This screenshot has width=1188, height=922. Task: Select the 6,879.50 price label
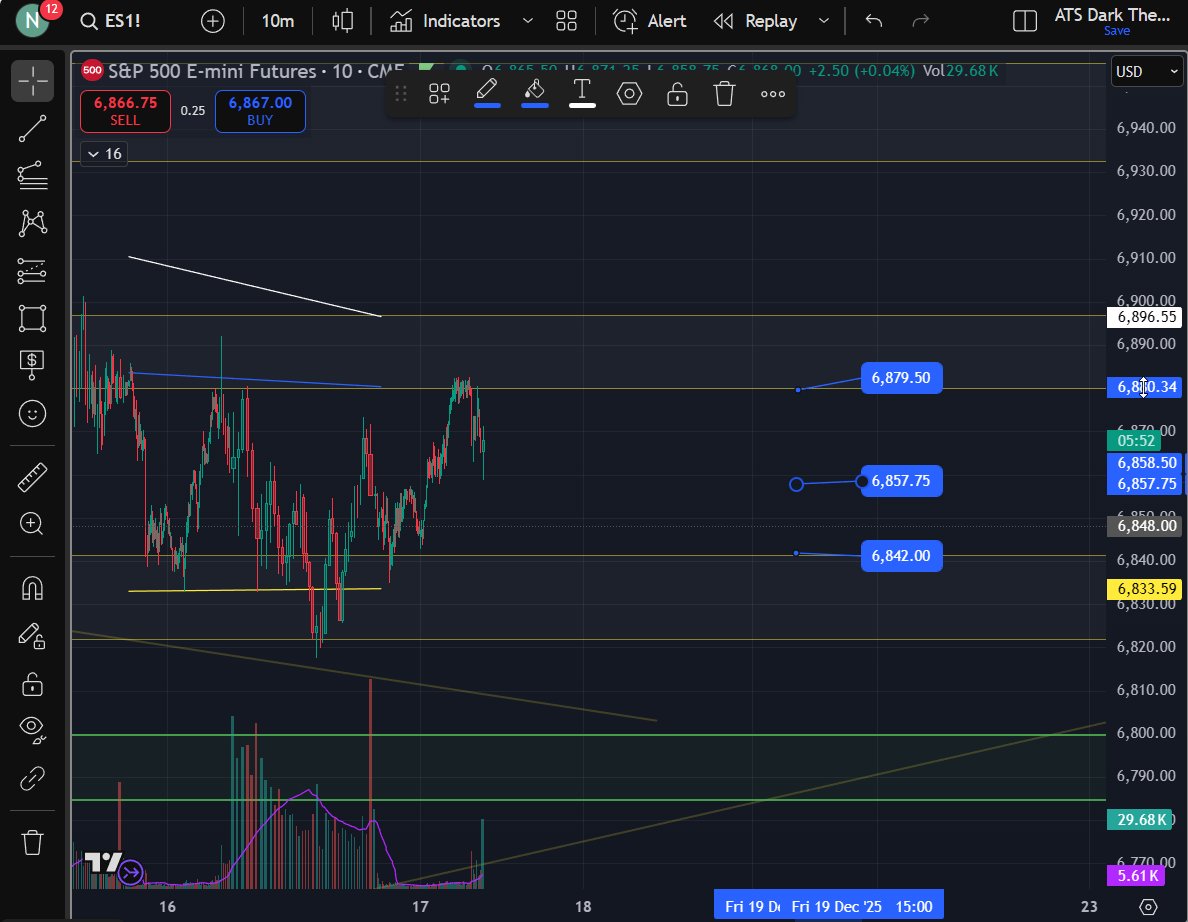point(902,377)
